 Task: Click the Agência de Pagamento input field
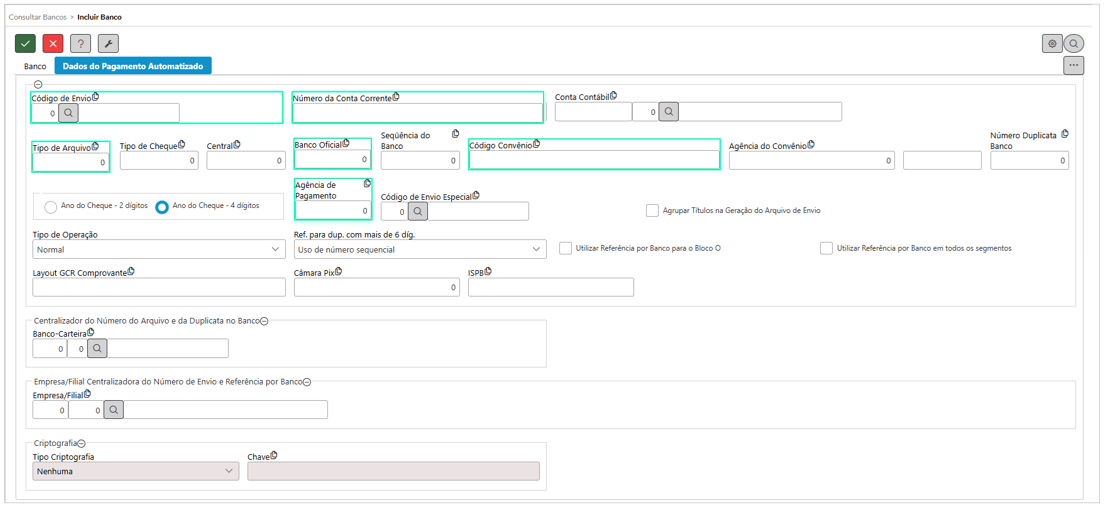(x=333, y=211)
